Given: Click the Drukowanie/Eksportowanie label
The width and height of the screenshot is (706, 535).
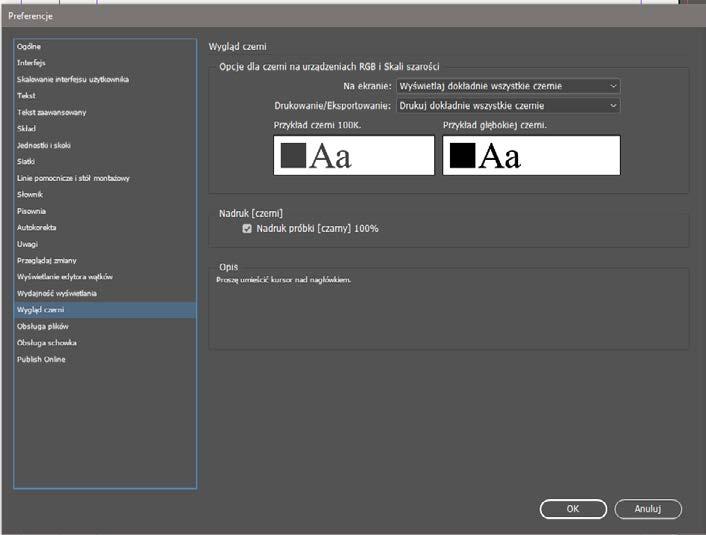Looking at the screenshot, I should pos(333,106).
